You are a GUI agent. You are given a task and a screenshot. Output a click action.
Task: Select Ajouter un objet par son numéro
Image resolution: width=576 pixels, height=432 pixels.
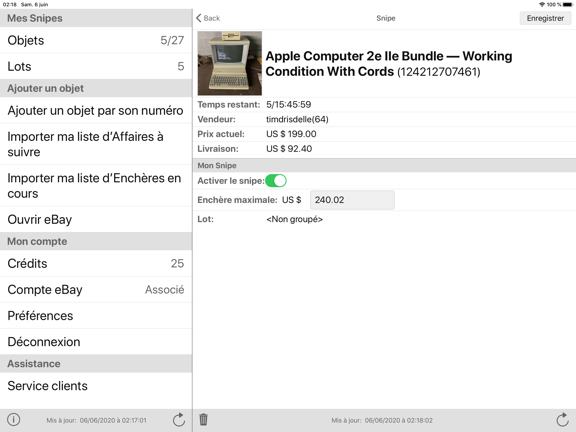click(x=96, y=111)
